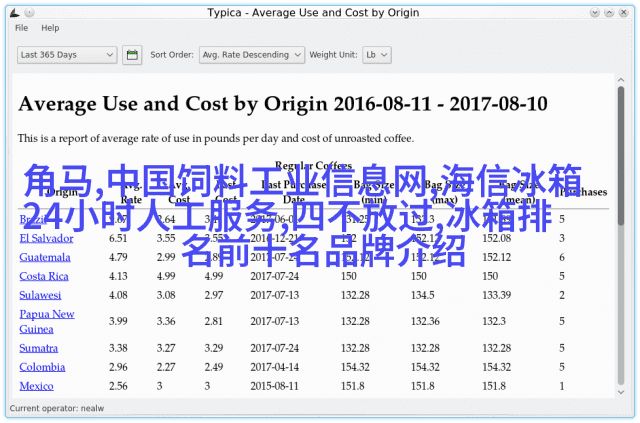Image resolution: width=640 pixels, height=423 pixels.
Task: Click the pin button next to window icon
Action: point(30,12)
